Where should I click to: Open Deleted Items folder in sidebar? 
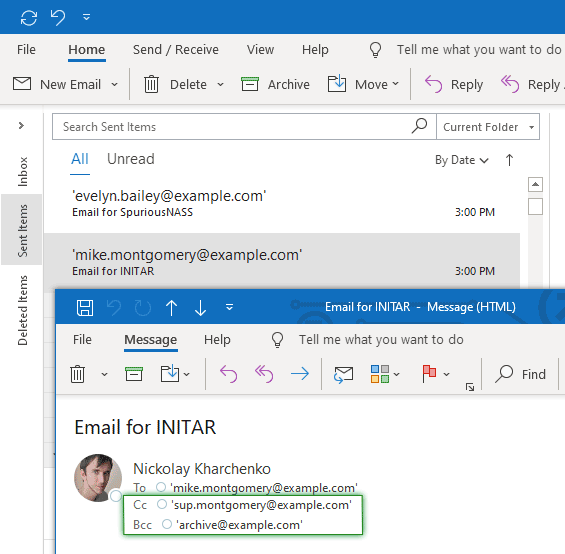tap(22, 311)
